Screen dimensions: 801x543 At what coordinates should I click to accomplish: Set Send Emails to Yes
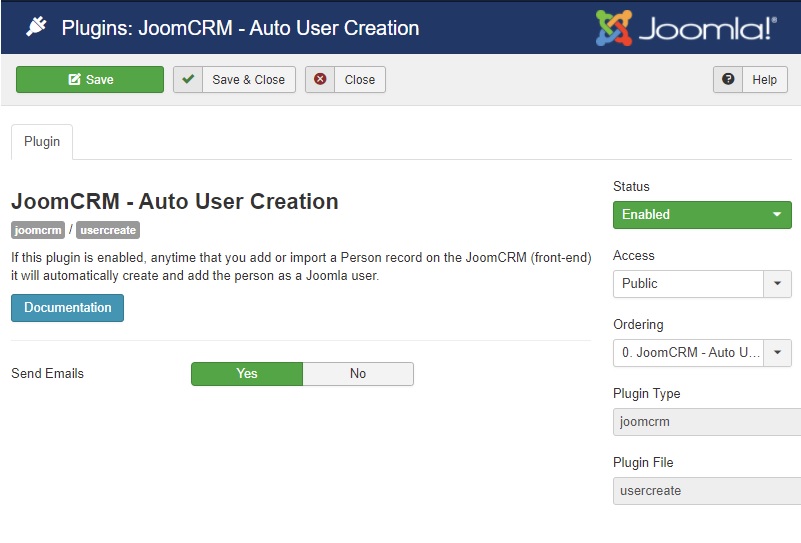247,373
